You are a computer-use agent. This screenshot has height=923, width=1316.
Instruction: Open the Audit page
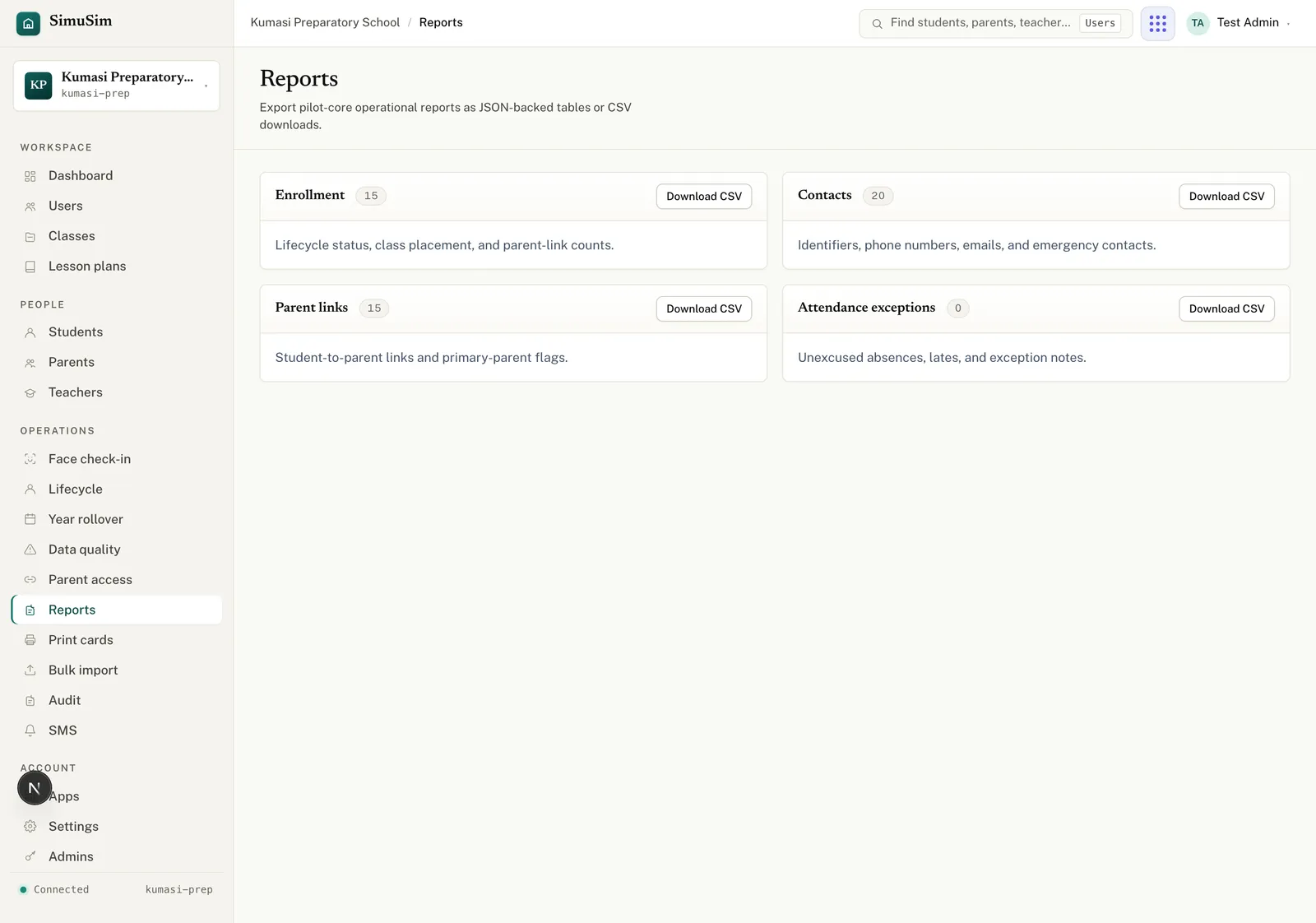pos(116,701)
